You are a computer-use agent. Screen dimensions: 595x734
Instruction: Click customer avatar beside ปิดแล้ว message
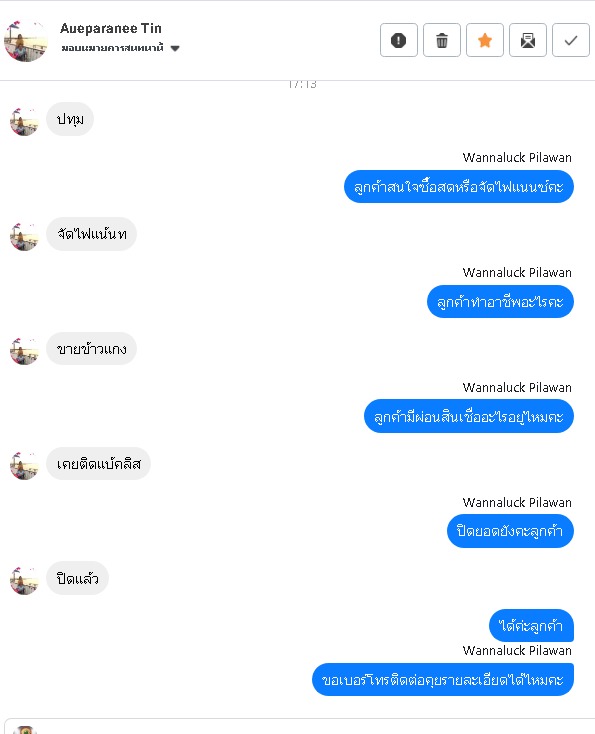[x=24, y=580]
